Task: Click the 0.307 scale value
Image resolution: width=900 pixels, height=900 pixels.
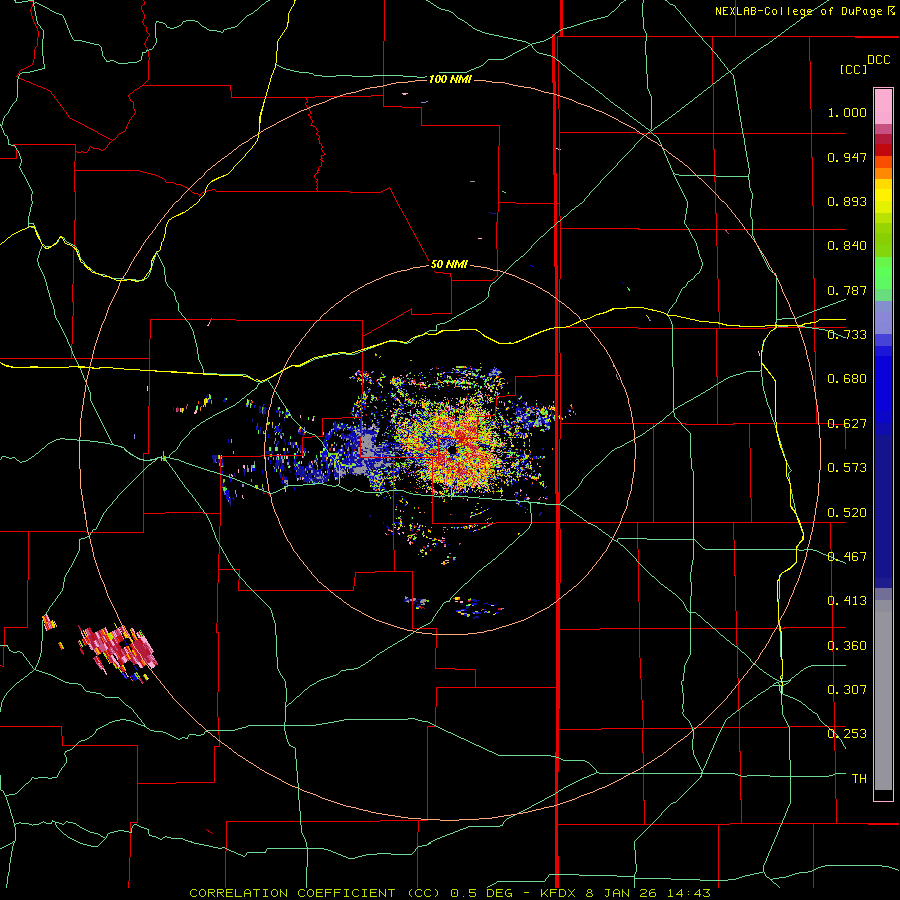Action: click(847, 690)
